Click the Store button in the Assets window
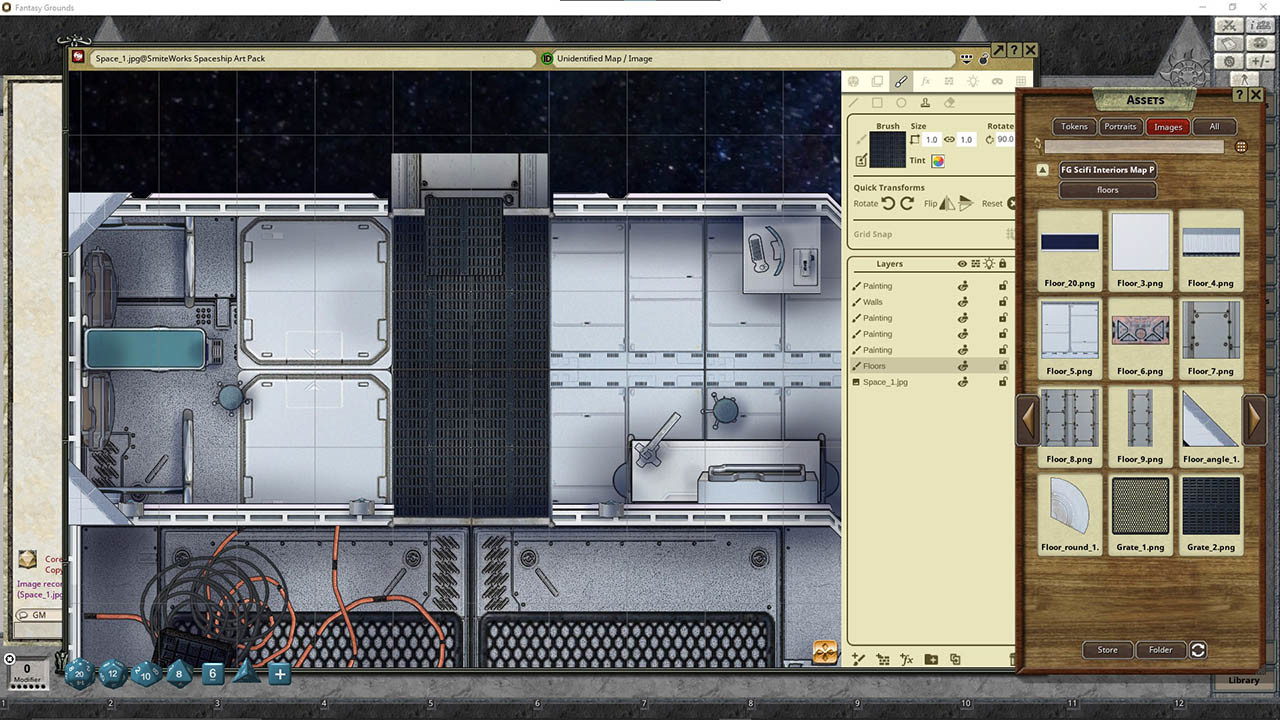The width and height of the screenshot is (1280, 720). point(1107,650)
